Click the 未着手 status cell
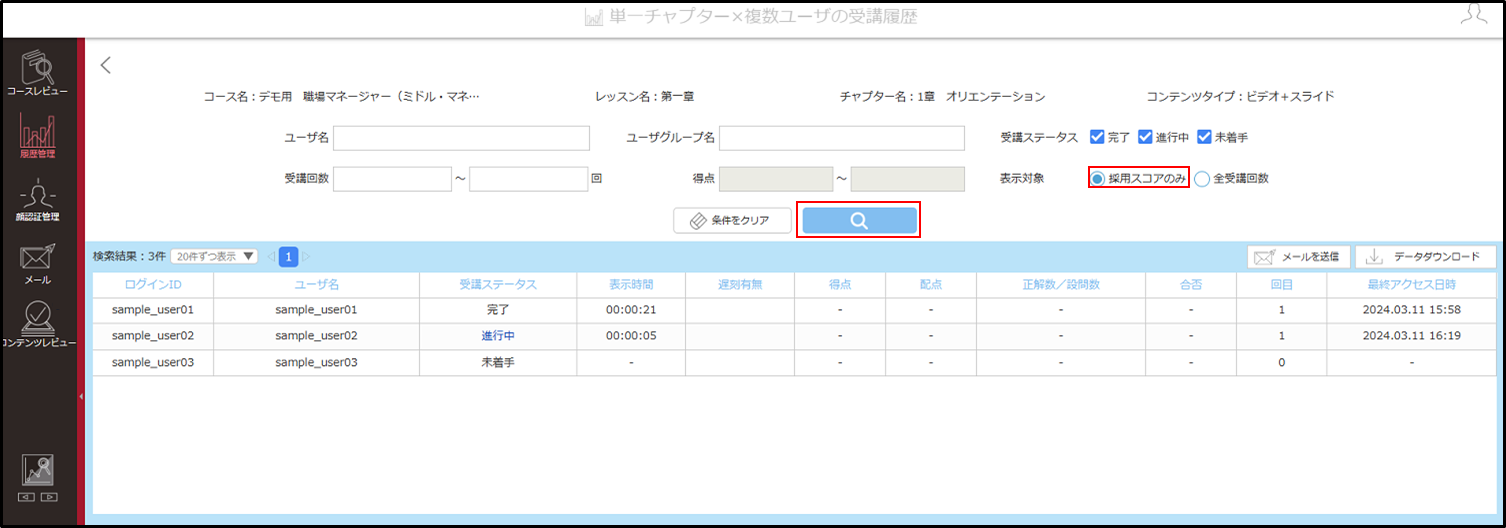Viewport: 1506px width, 528px height. tap(498, 362)
